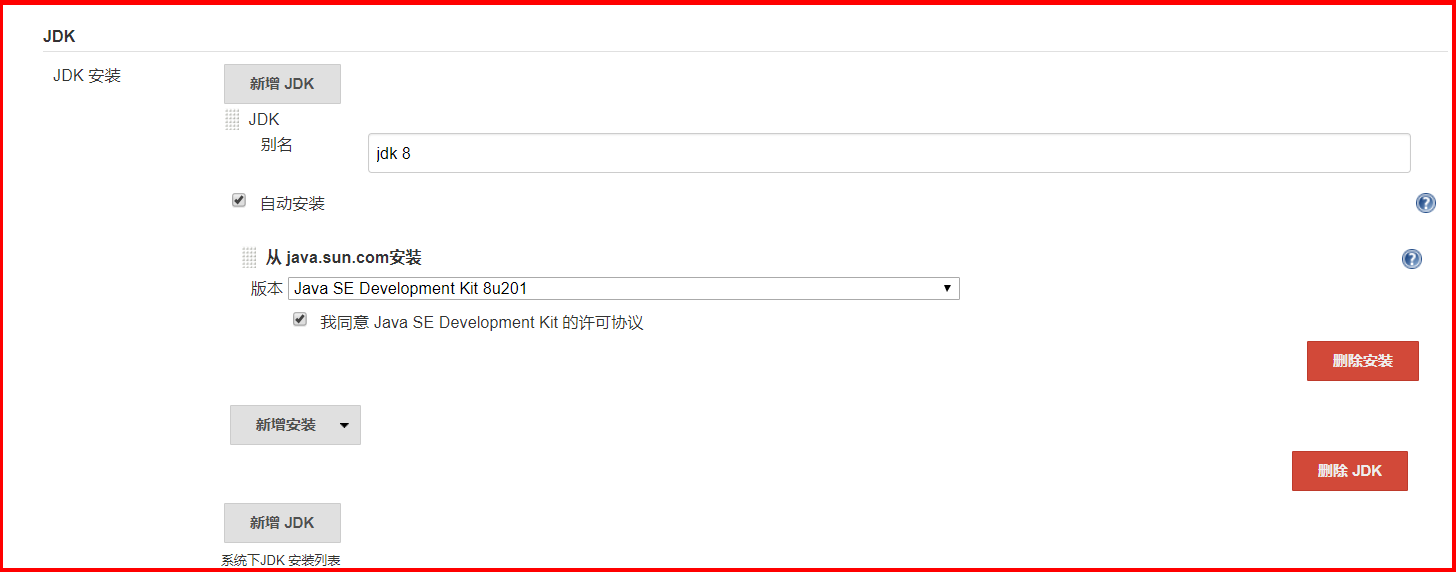Open help icon for 自动安装 option
The width and height of the screenshot is (1456, 572).
point(1425,204)
